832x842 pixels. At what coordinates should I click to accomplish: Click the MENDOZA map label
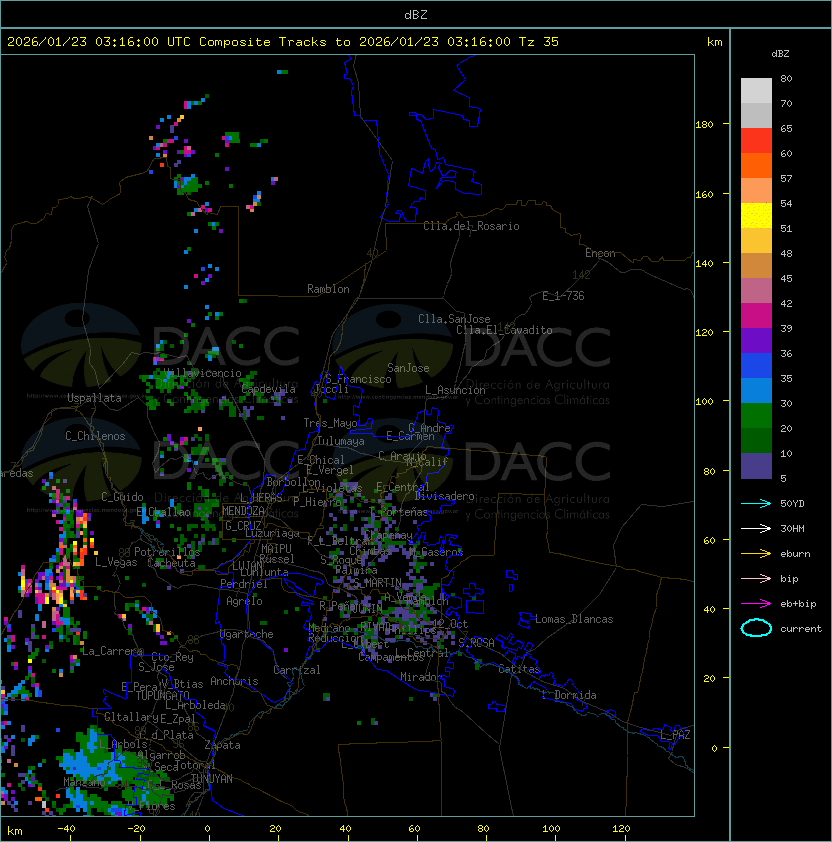[243, 511]
